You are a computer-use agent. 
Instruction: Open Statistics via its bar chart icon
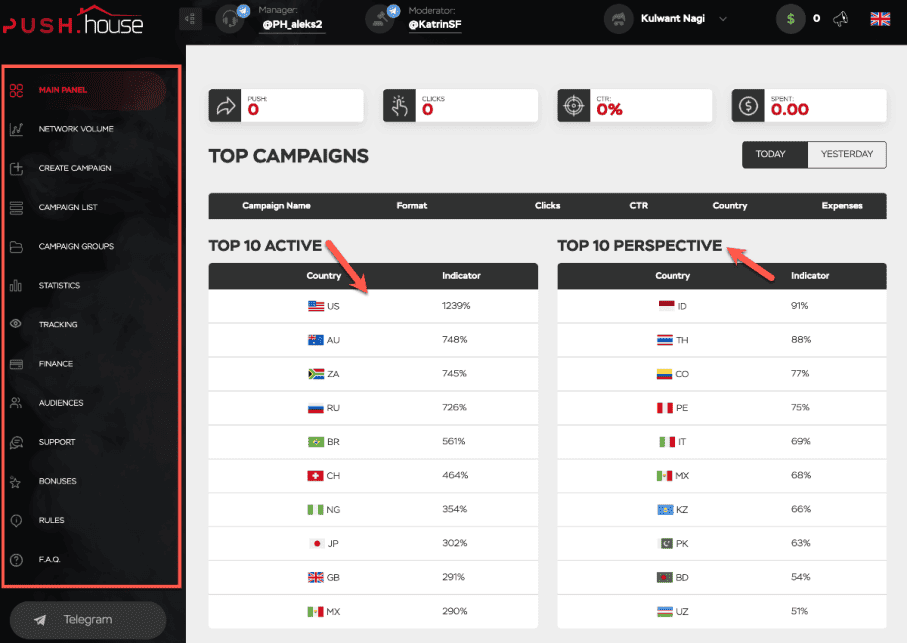(16, 286)
